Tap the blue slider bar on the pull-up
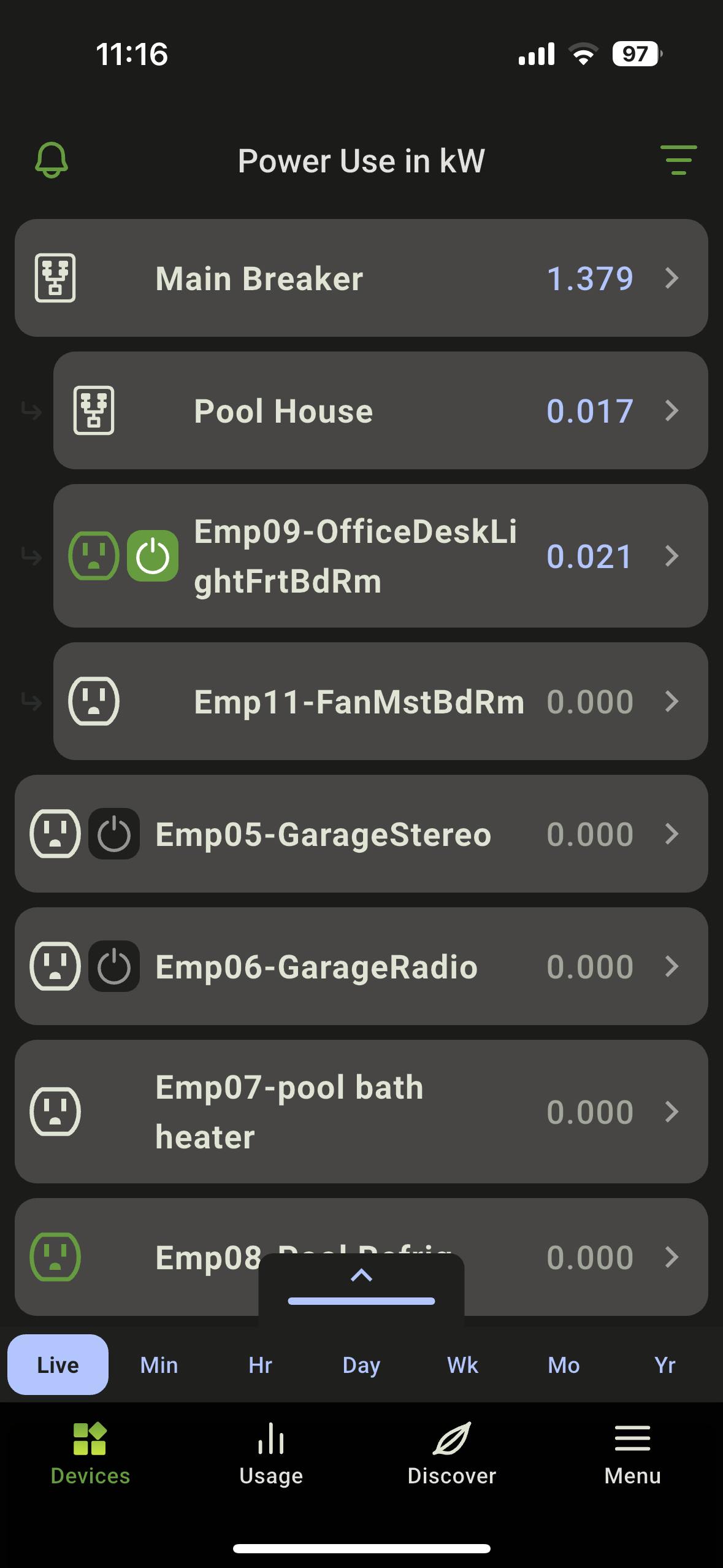 pyautogui.click(x=361, y=1301)
